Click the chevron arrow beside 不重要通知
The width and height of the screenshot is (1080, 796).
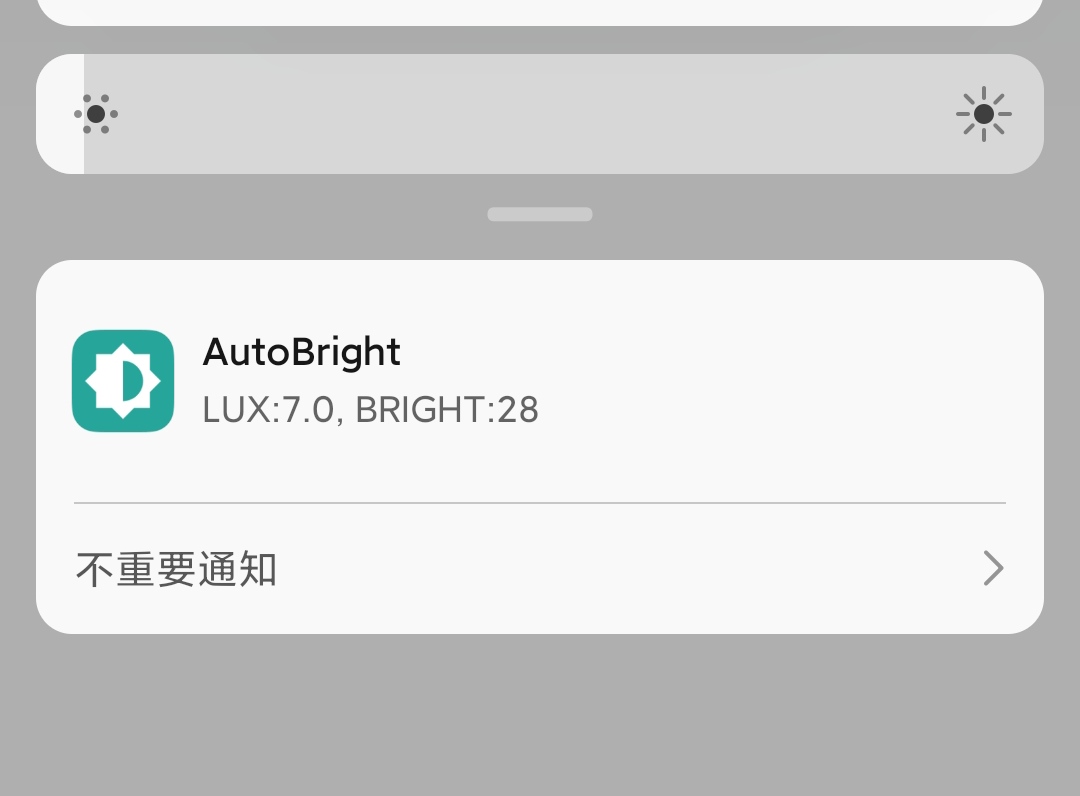(992, 568)
